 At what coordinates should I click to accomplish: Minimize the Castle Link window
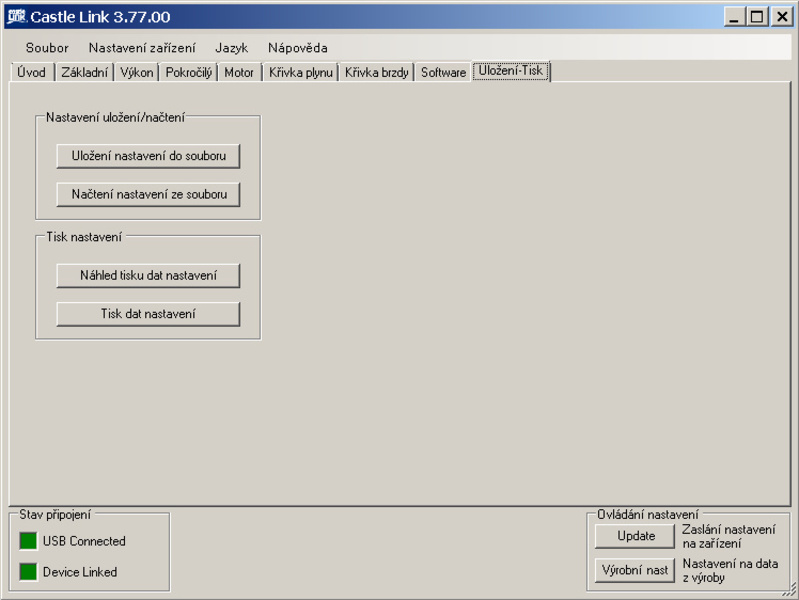point(734,17)
